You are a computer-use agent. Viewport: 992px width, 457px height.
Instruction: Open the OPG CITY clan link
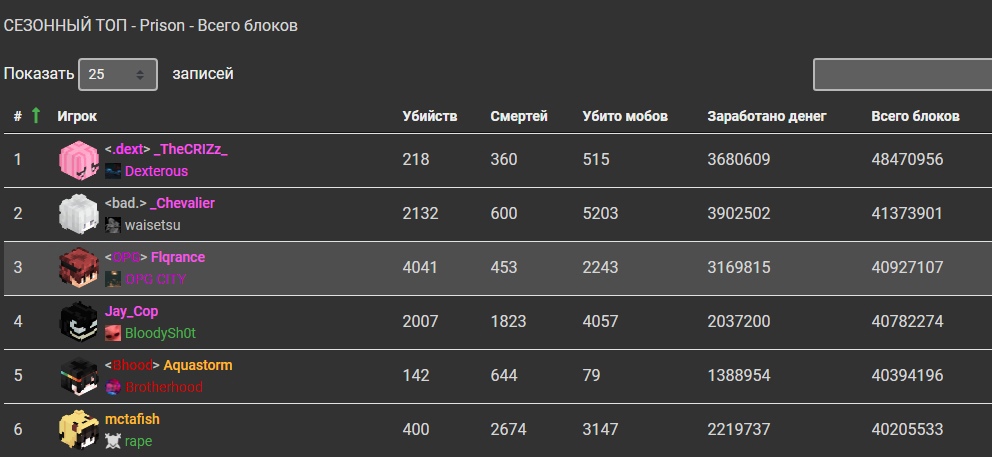[x=156, y=279]
